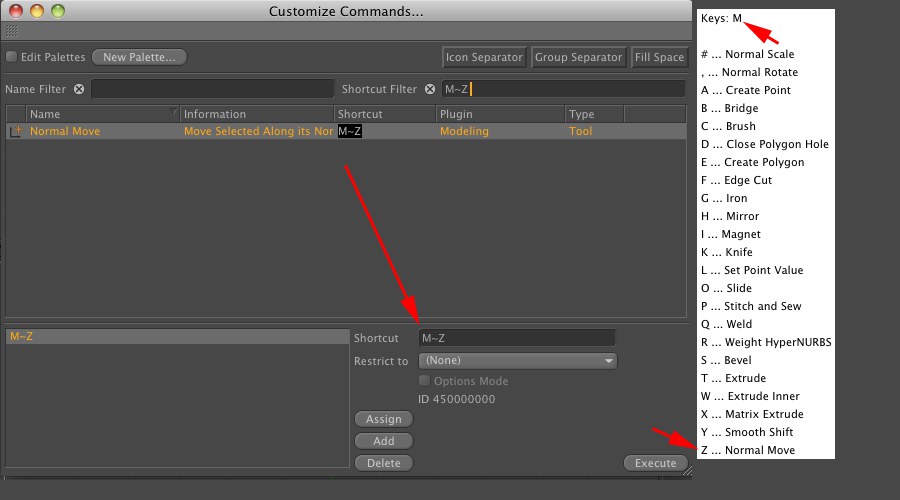
Task: Choose C ... Brush in the keys popup
Action: (728, 126)
